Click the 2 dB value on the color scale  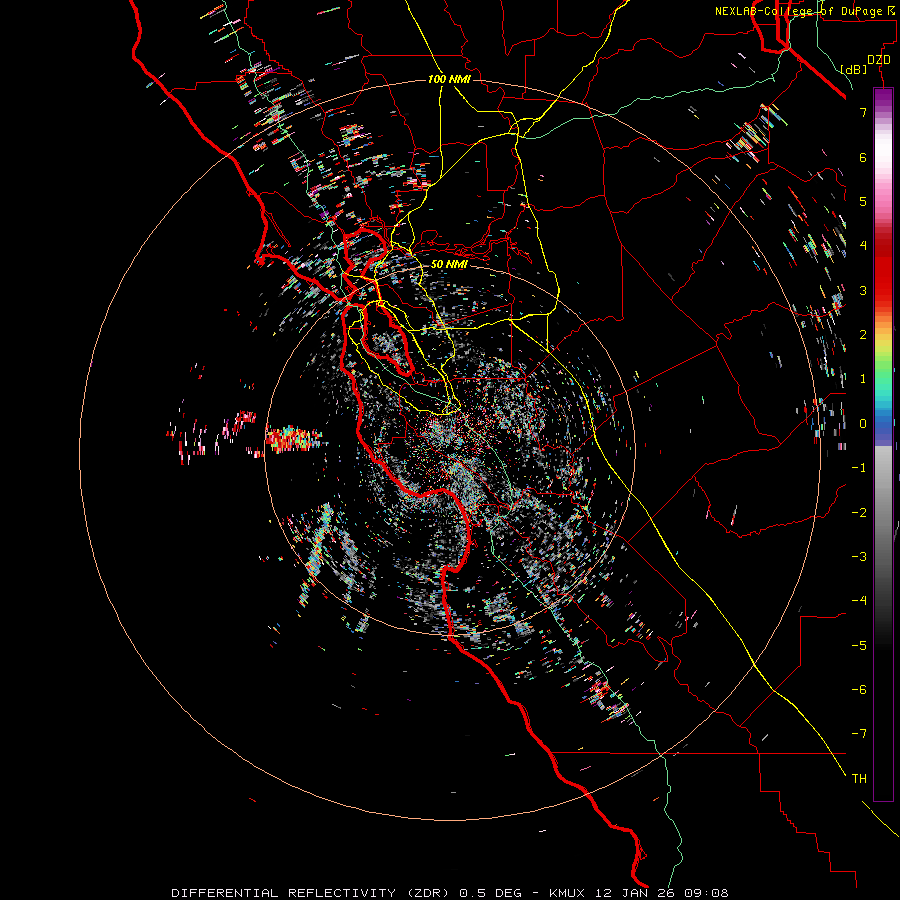[863, 335]
